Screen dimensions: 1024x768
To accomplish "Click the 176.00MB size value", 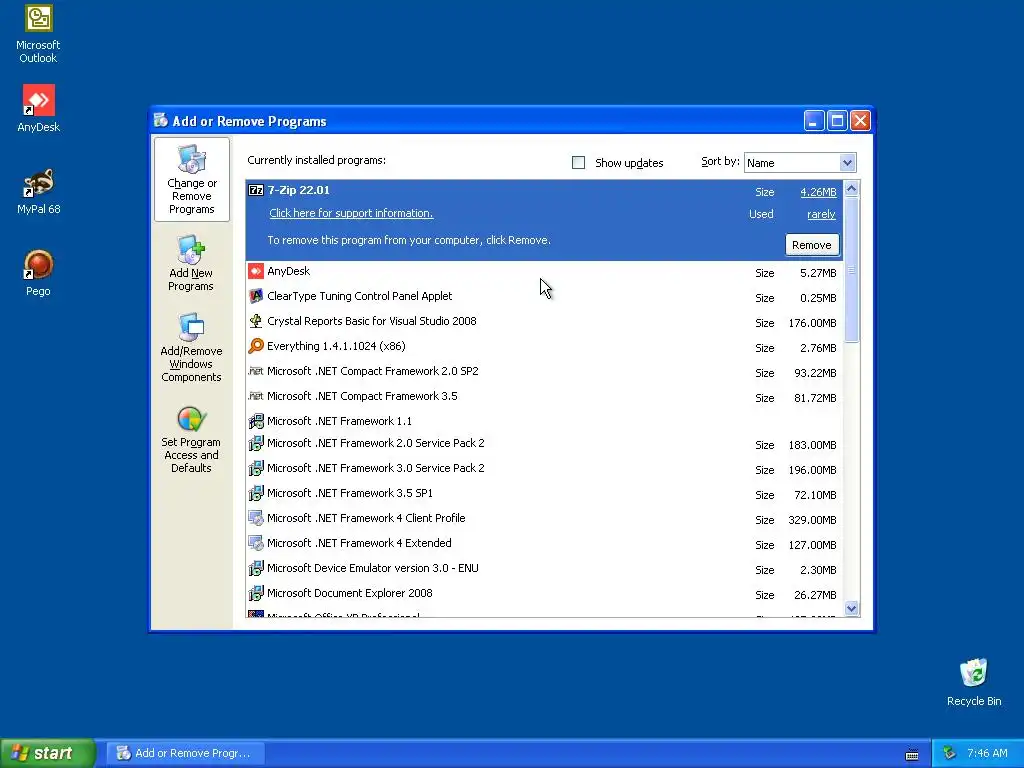I will point(812,323).
